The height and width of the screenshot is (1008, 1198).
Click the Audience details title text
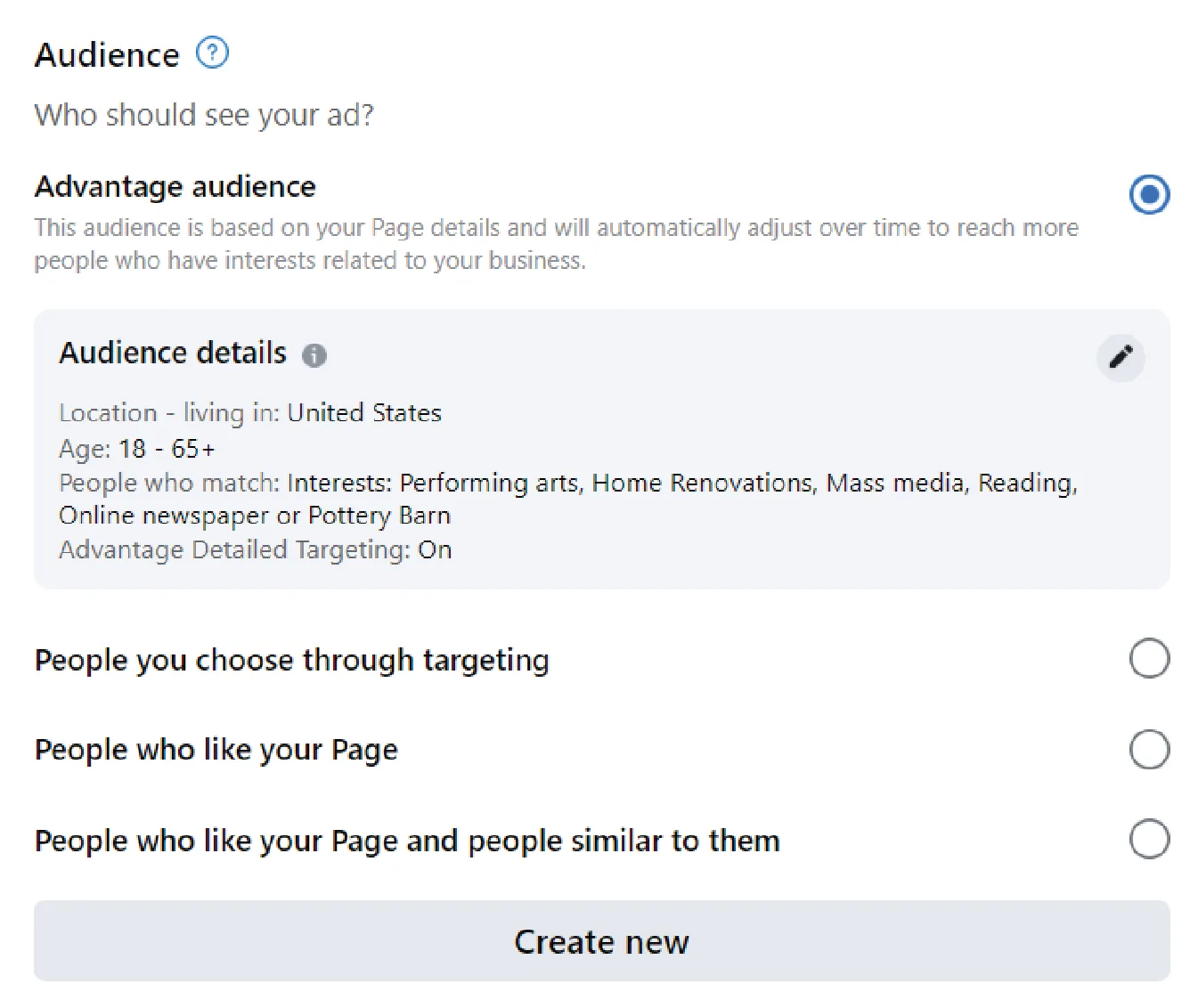(173, 354)
